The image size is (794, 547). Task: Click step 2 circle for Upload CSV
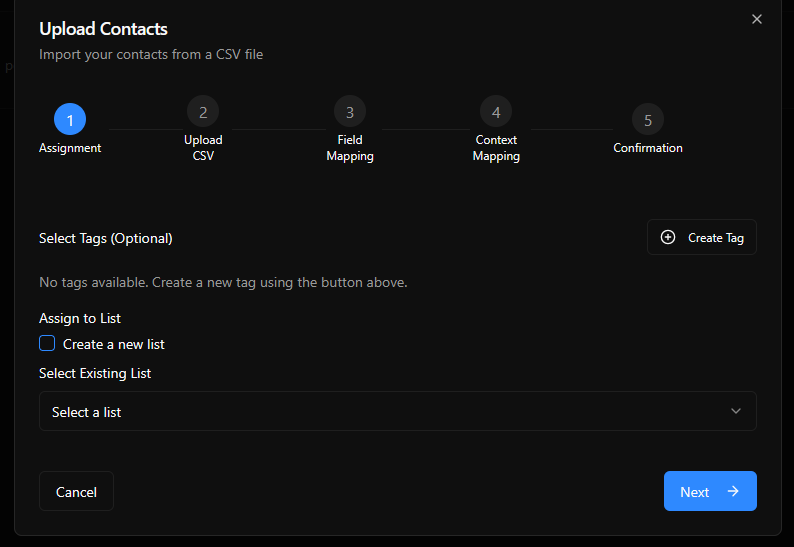click(x=203, y=112)
